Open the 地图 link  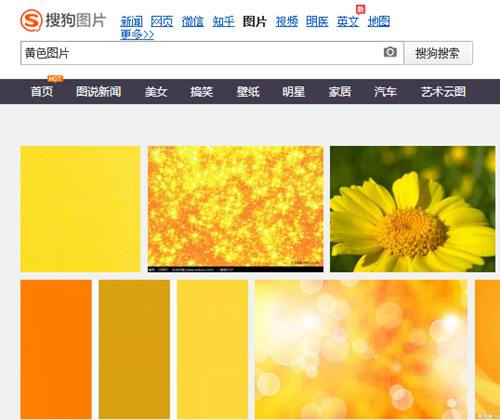point(379,21)
